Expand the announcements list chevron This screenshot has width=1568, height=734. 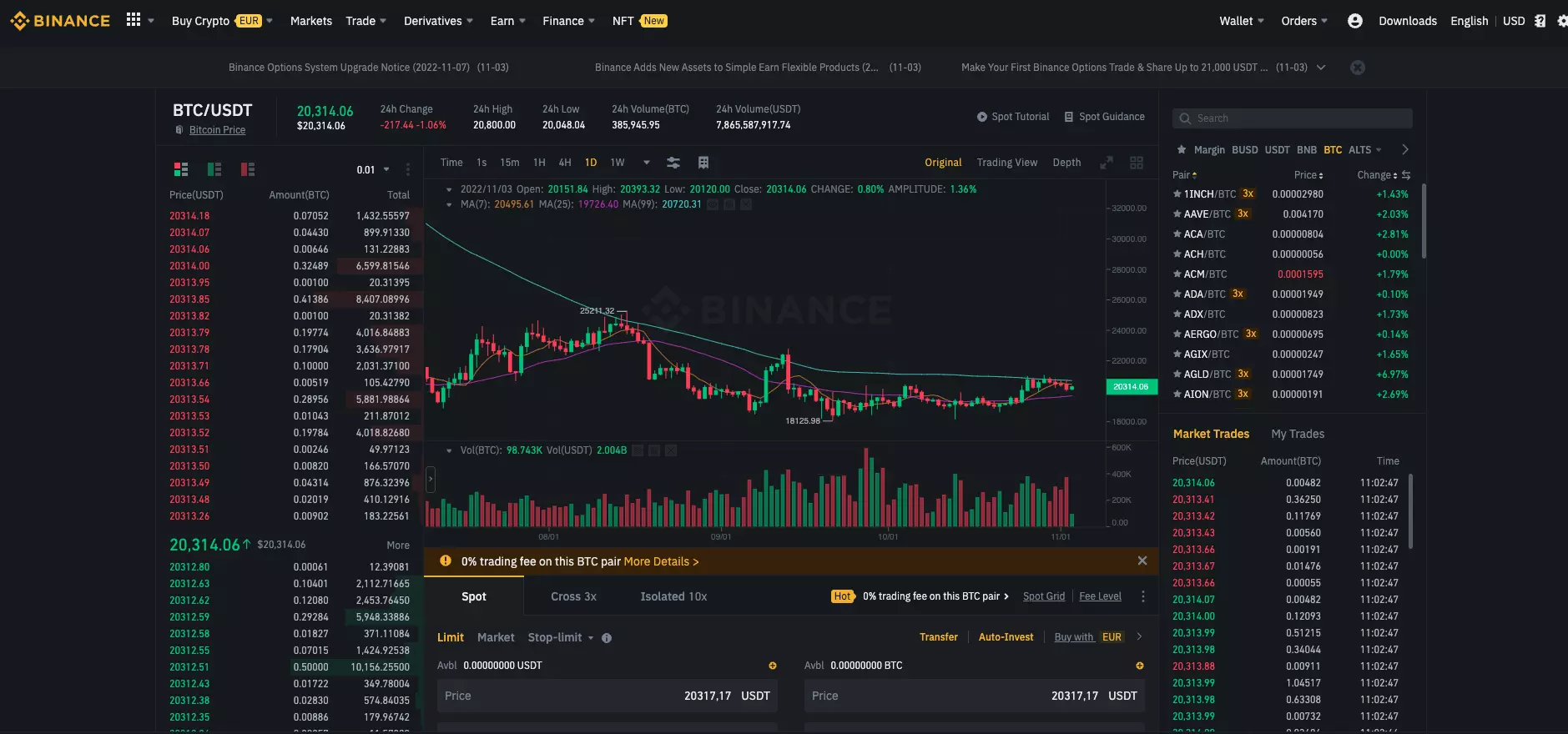point(1321,68)
